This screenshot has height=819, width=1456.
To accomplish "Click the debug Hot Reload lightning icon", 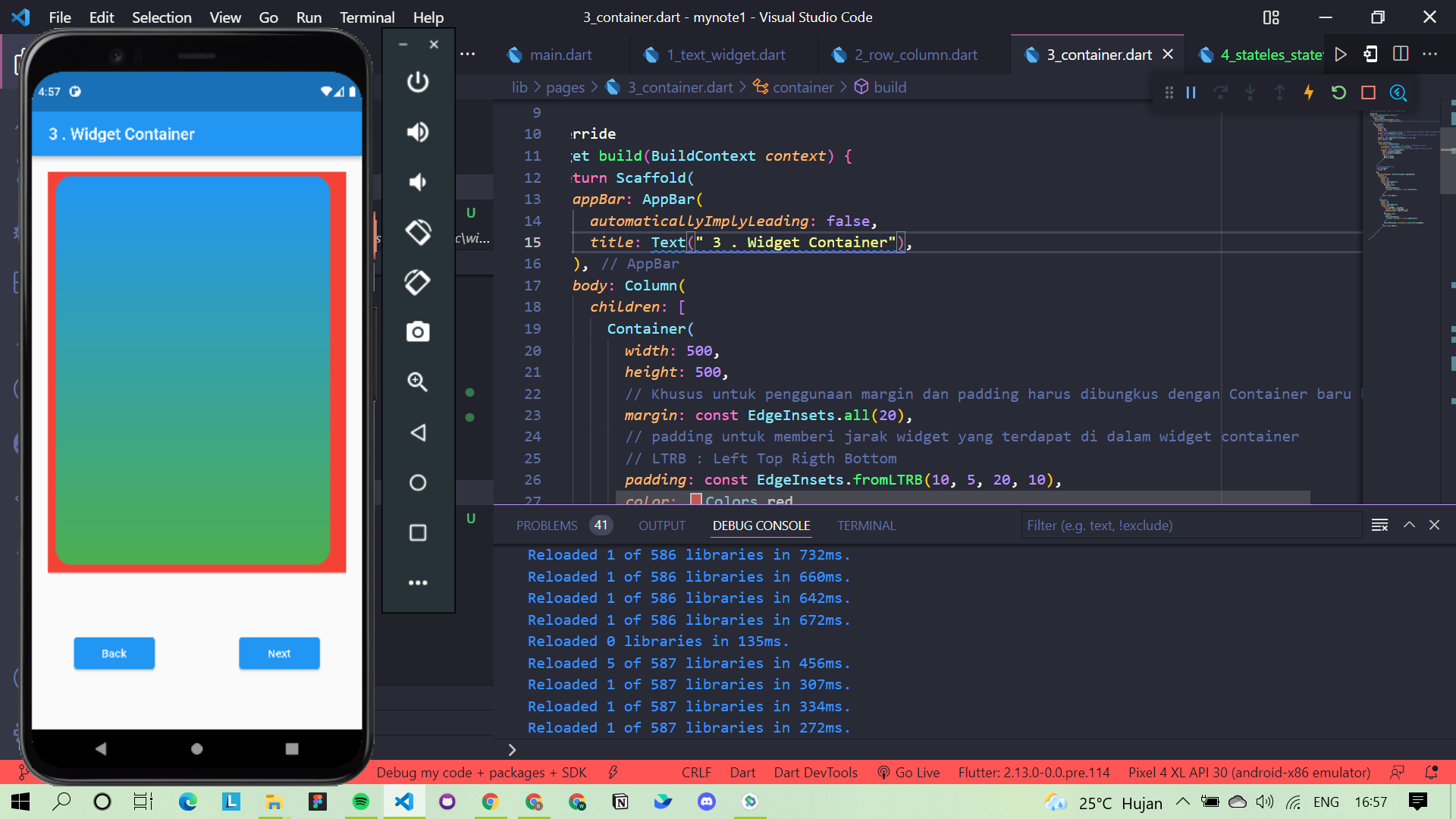I will [1309, 93].
